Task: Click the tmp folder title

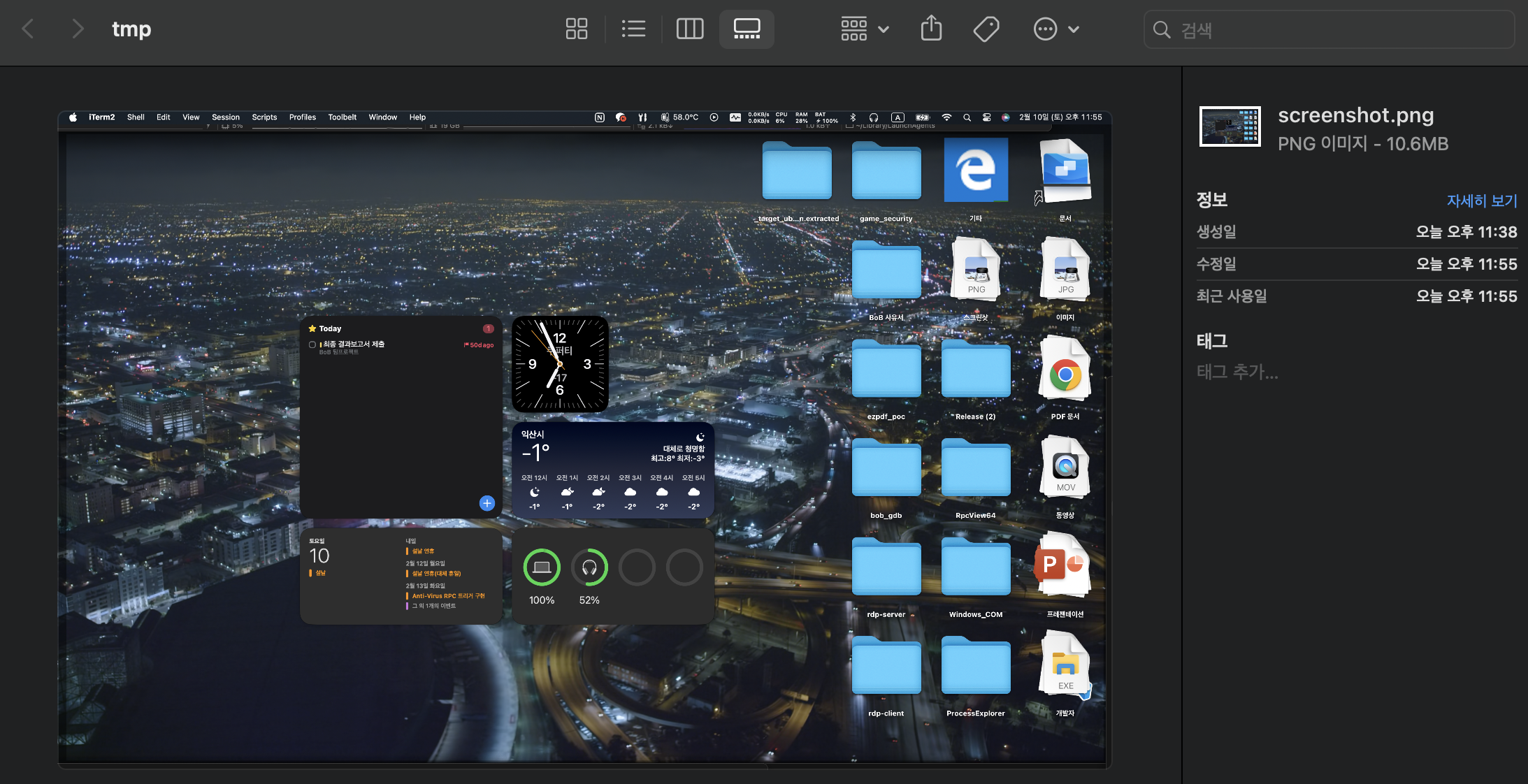Action: point(131,29)
